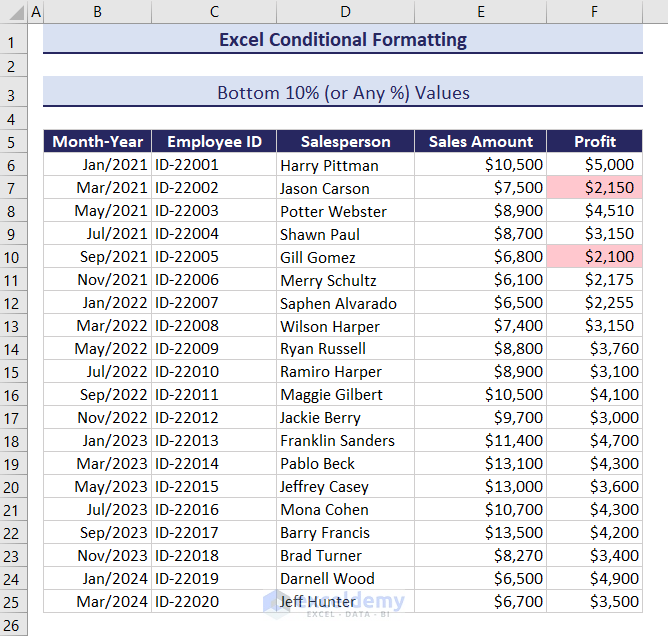Click the Month-Year header cell

pos(97,142)
